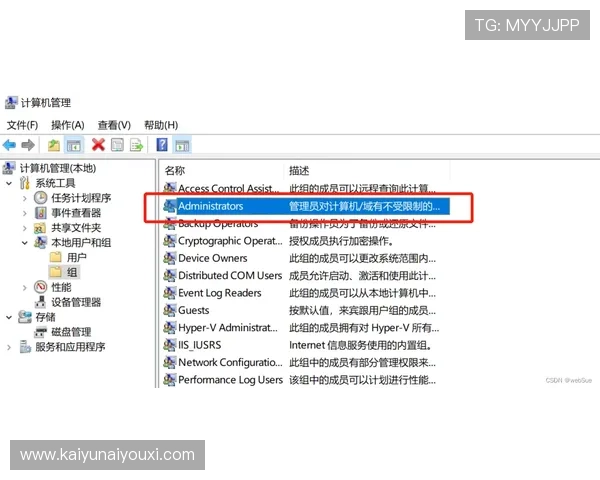The width and height of the screenshot is (600, 480).
Task: Expand the 服务和应用程序 node
Action: (x=9, y=347)
